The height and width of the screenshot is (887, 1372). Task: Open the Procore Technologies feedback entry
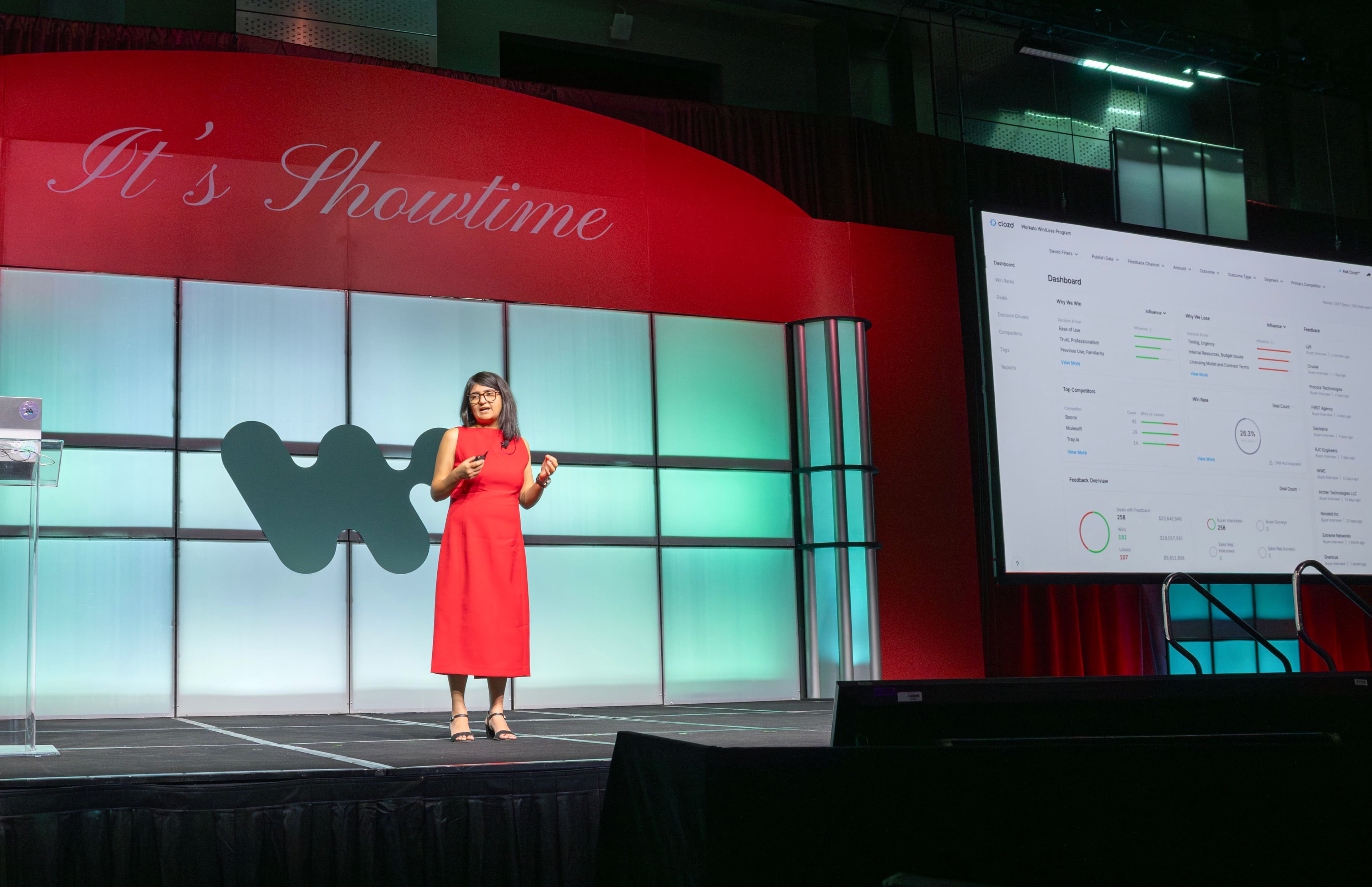pyautogui.click(x=1329, y=391)
